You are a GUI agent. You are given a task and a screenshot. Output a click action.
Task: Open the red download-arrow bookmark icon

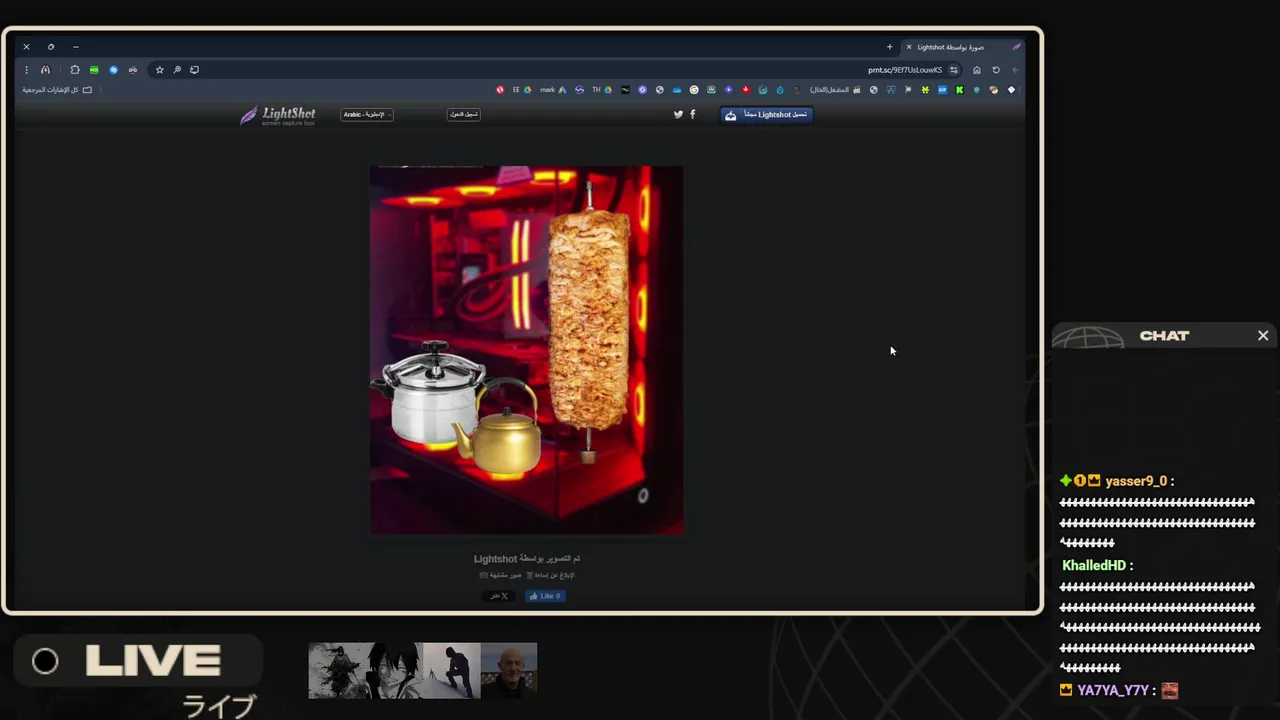tap(746, 90)
